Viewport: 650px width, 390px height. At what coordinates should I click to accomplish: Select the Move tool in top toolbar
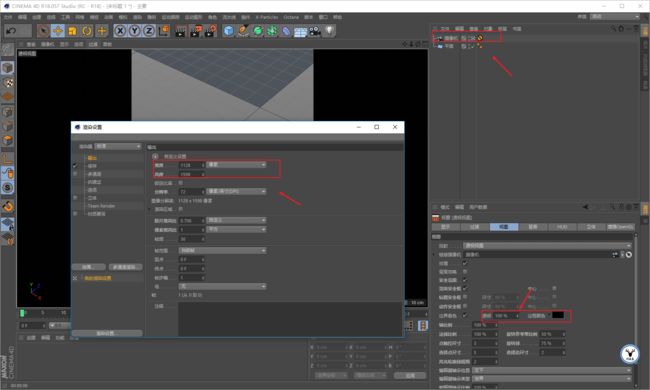58,31
